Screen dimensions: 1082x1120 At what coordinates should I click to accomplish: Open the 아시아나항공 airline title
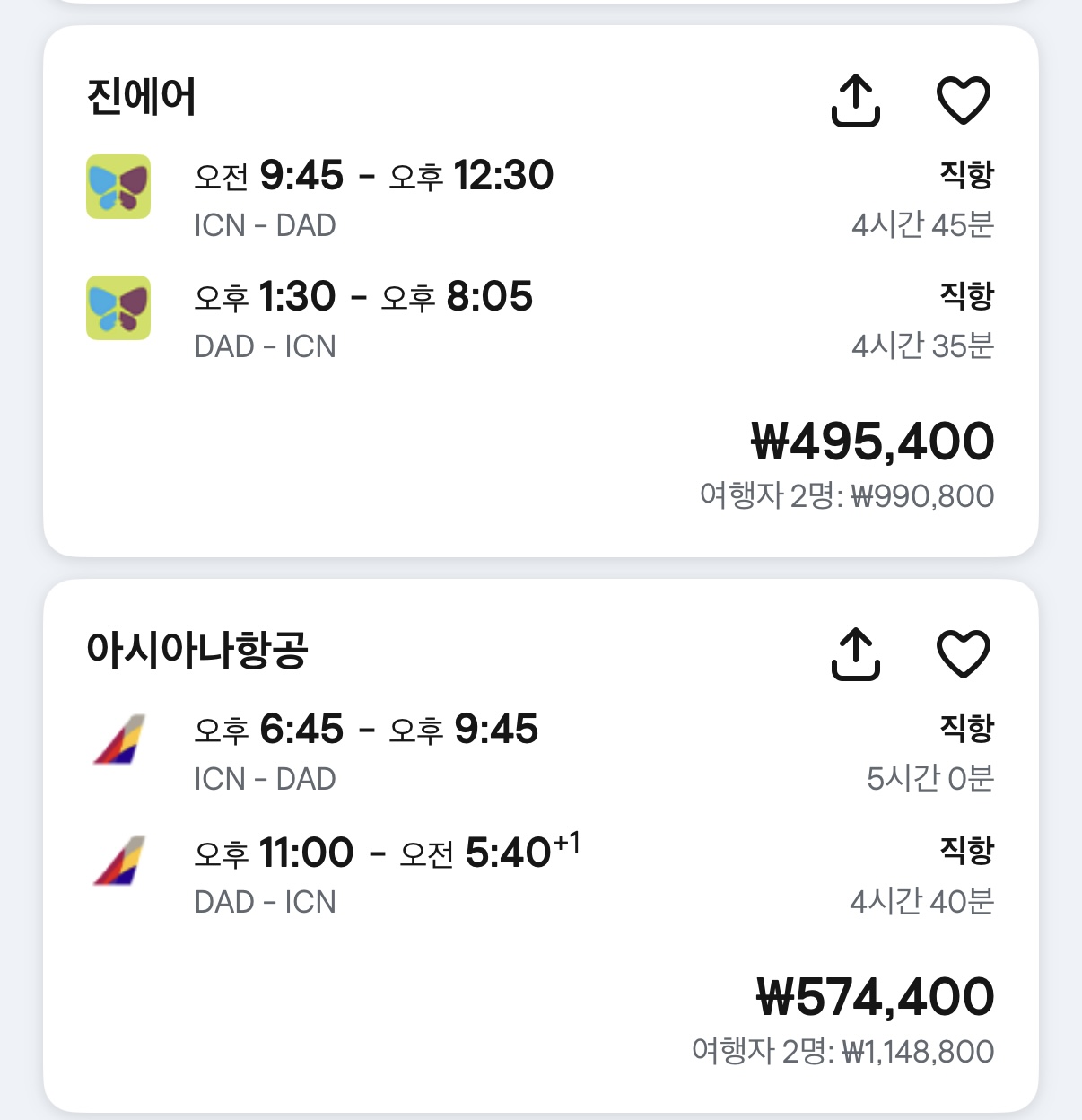point(197,650)
